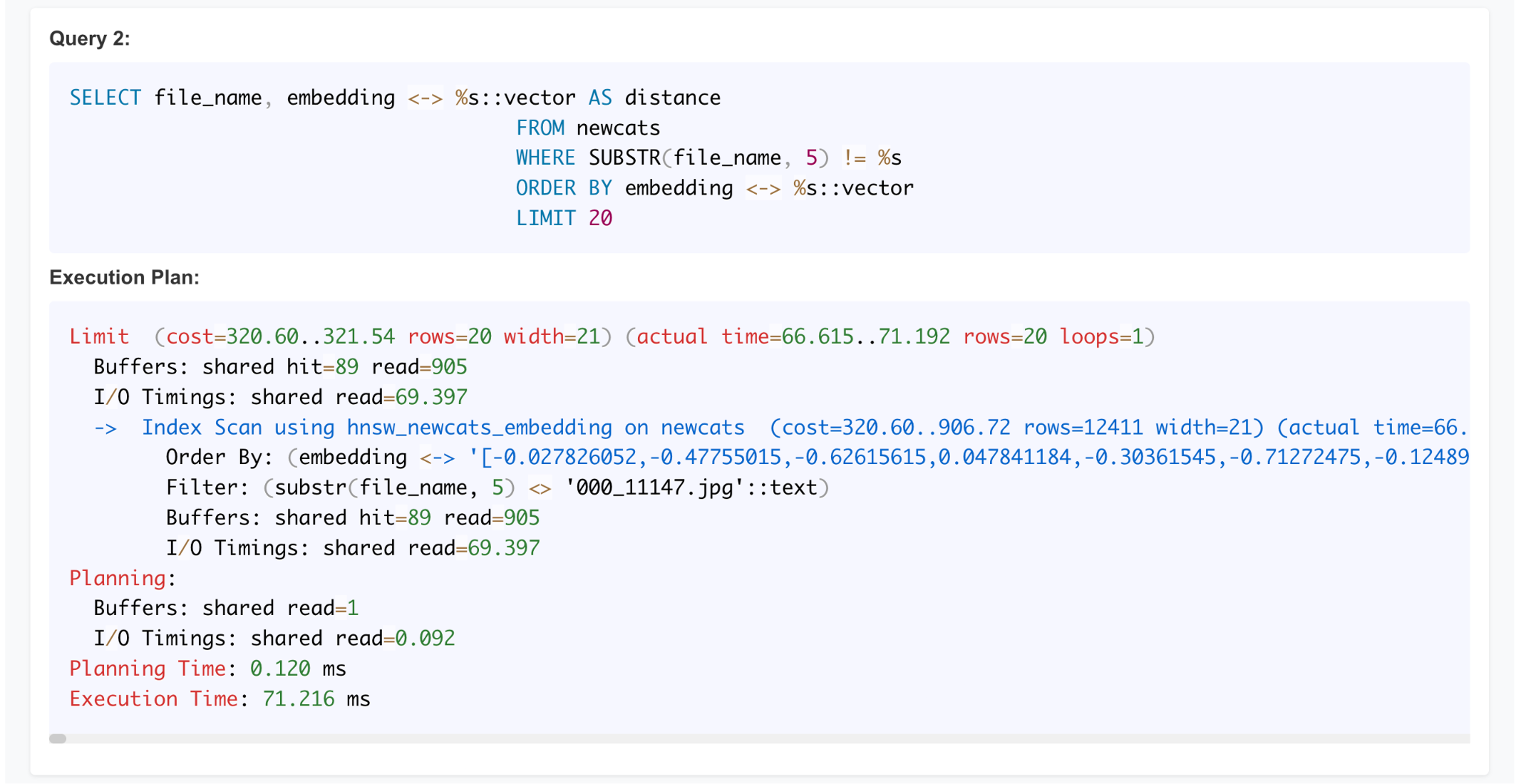Click the 'FROM newcats' line
Viewport: 1521px width, 784px height.
click(588, 128)
